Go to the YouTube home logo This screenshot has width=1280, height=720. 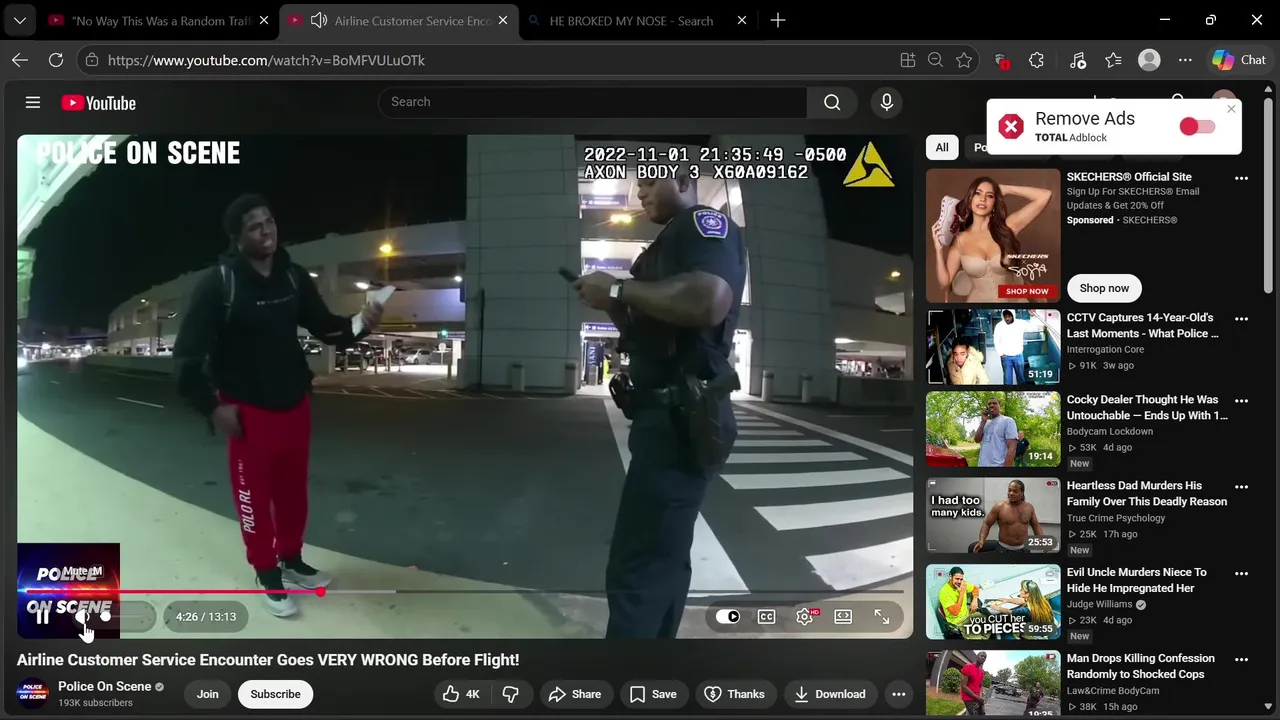[98, 103]
